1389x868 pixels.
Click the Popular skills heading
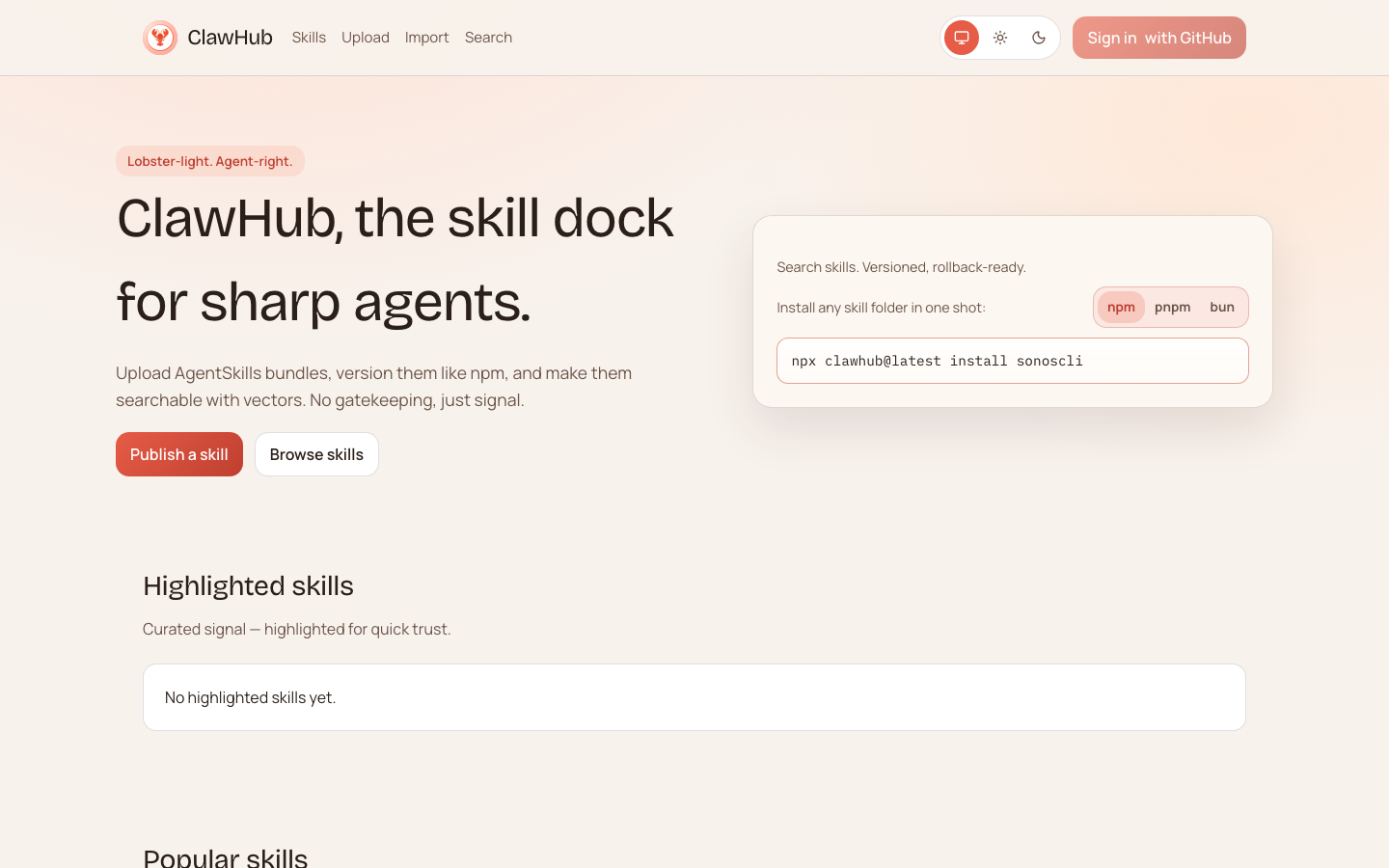[x=225, y=856]
